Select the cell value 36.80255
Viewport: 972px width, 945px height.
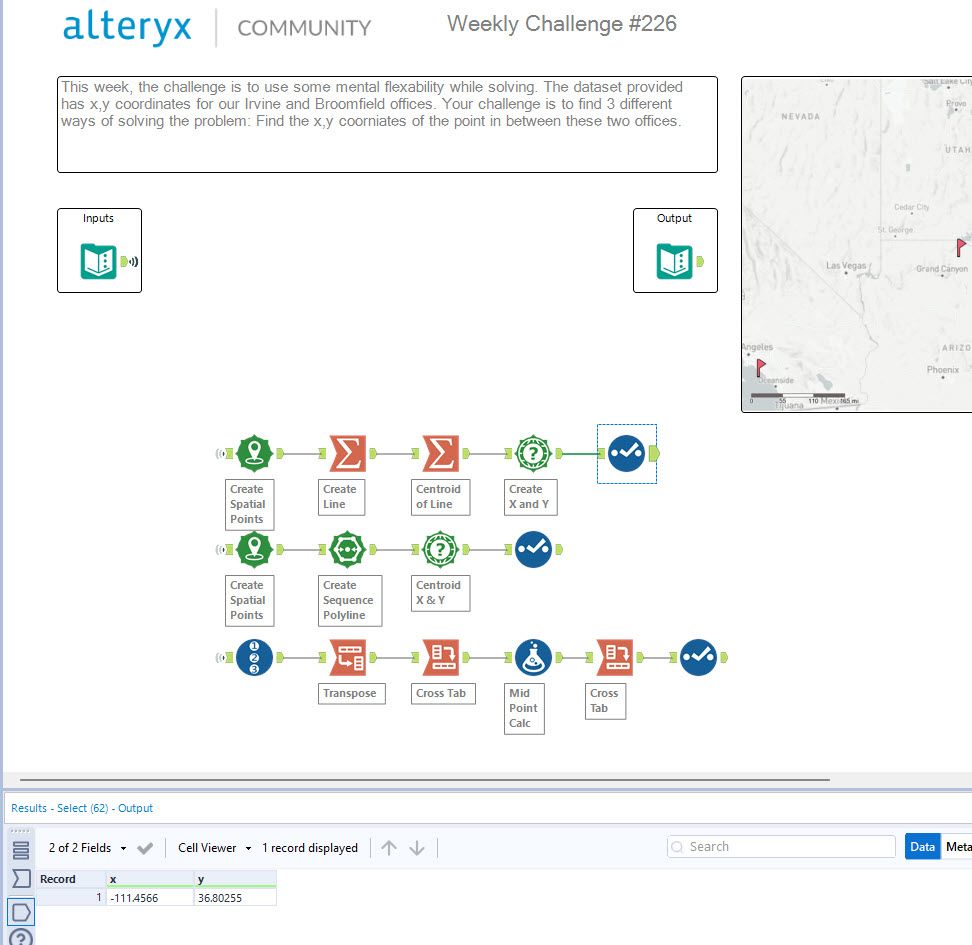235,898
